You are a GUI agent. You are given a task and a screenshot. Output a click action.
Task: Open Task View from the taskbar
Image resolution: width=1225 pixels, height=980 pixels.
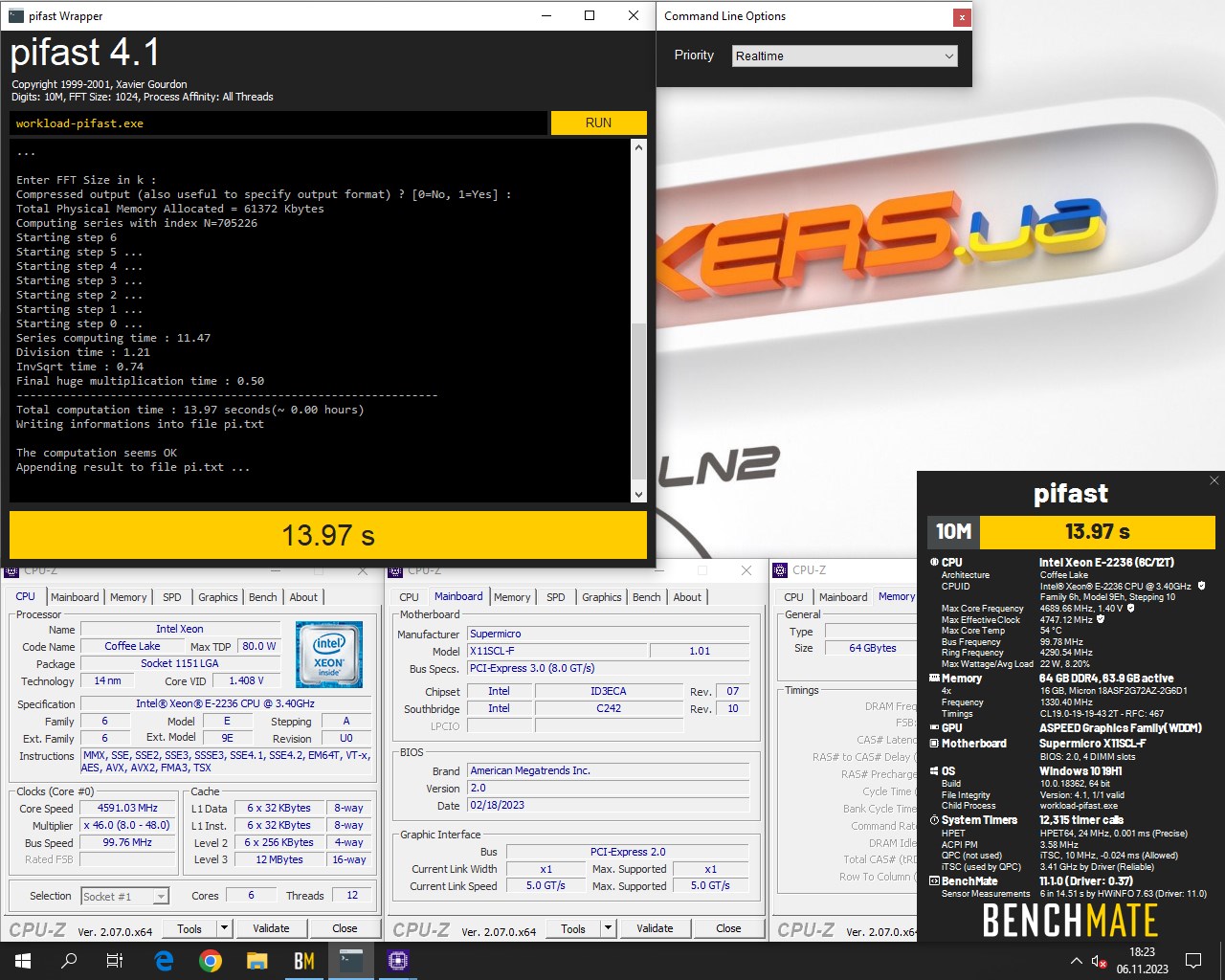coord(115,961)
